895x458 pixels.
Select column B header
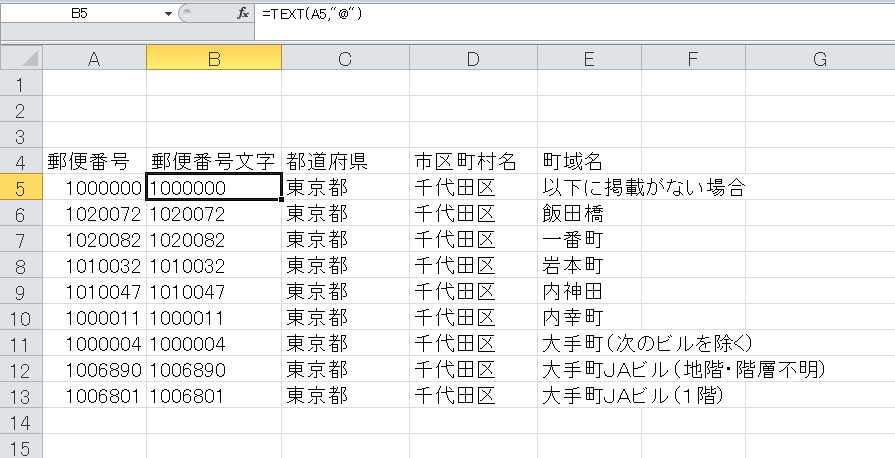[214, 58]
